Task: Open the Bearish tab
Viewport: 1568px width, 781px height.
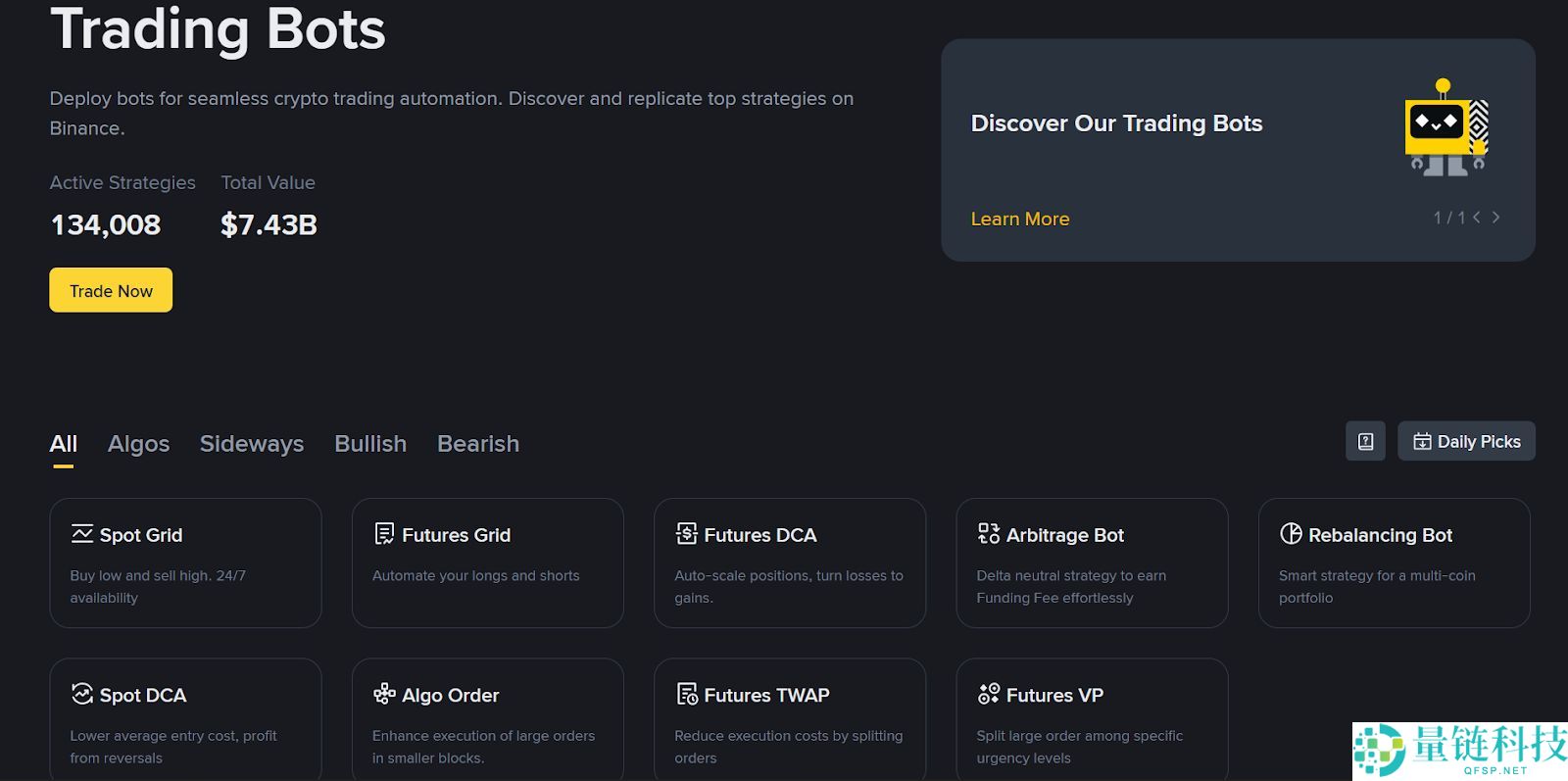Action: pyautogui.click(x=478, y=444)
